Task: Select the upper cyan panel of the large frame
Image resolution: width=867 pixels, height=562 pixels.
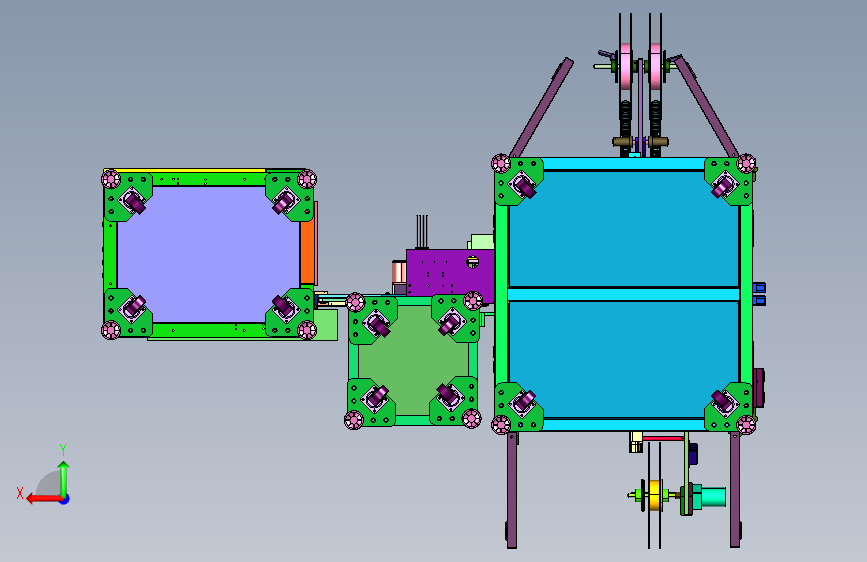Action: 624,229
